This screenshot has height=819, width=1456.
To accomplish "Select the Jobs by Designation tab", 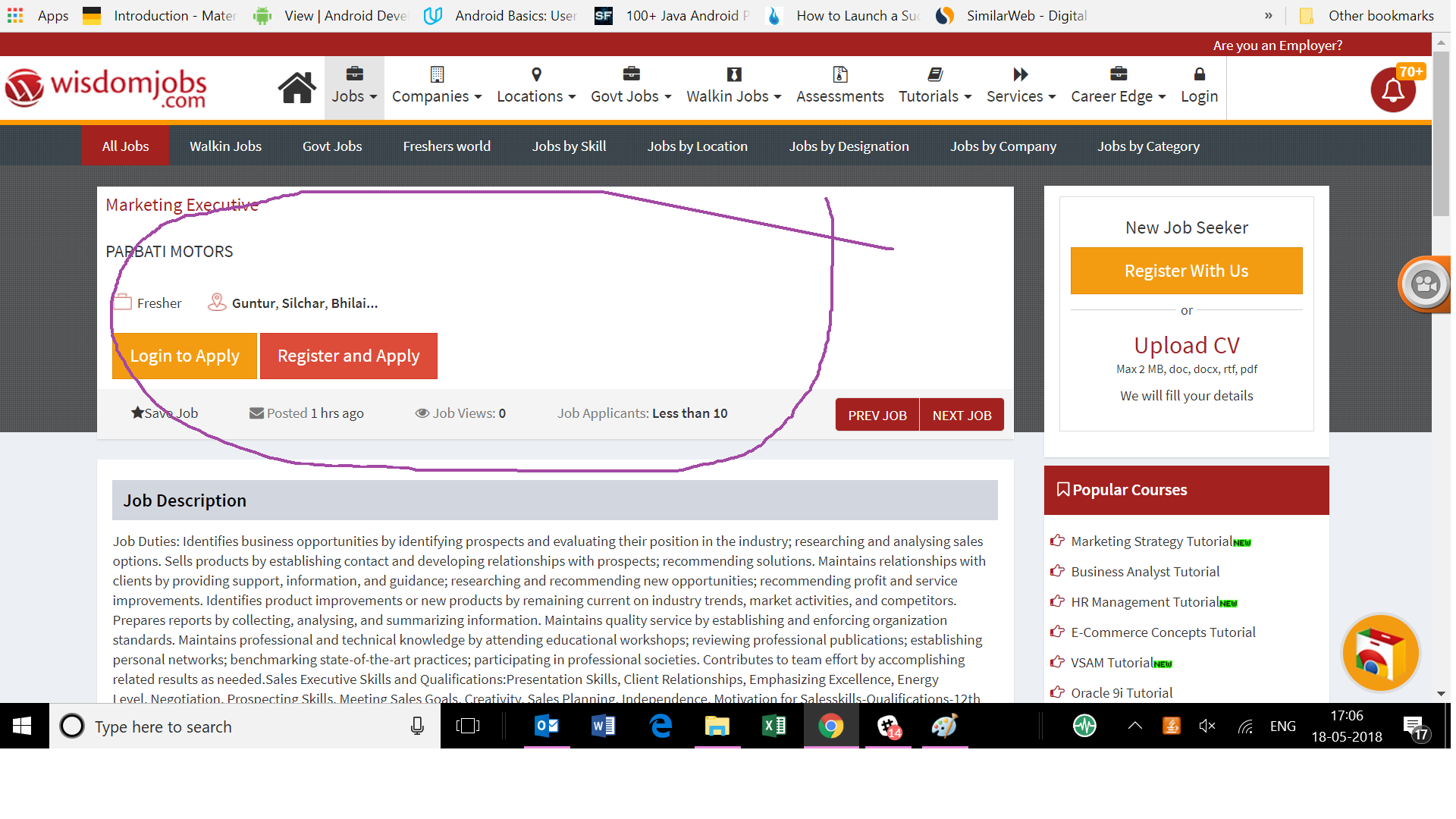I will click(849, 146).
